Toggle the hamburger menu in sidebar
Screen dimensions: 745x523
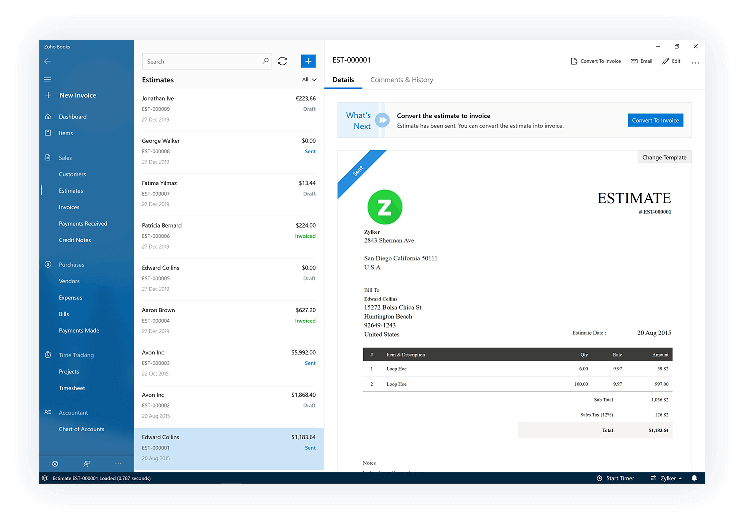[47, 78]
